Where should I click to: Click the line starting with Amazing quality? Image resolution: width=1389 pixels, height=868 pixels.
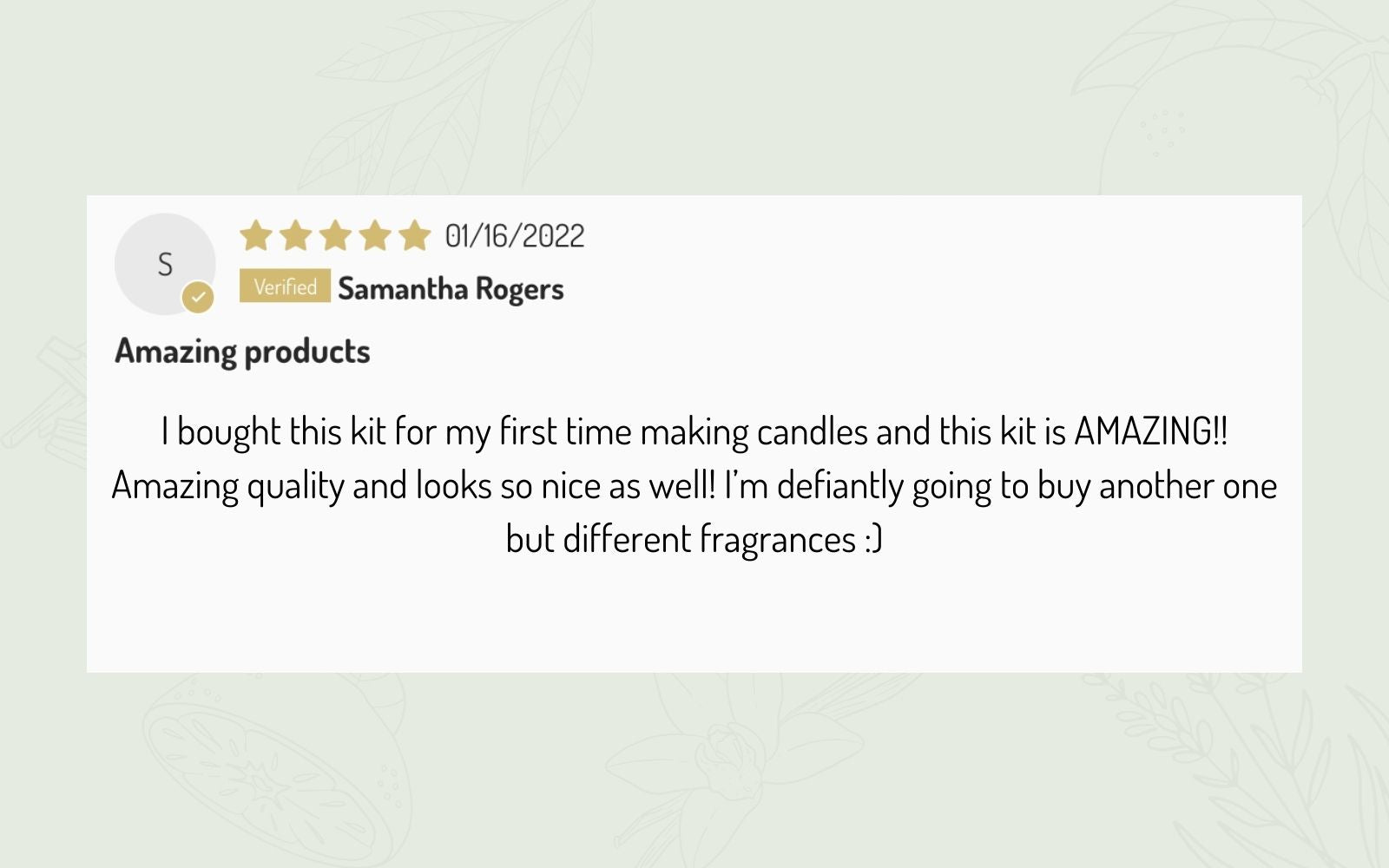click(694, 486)
